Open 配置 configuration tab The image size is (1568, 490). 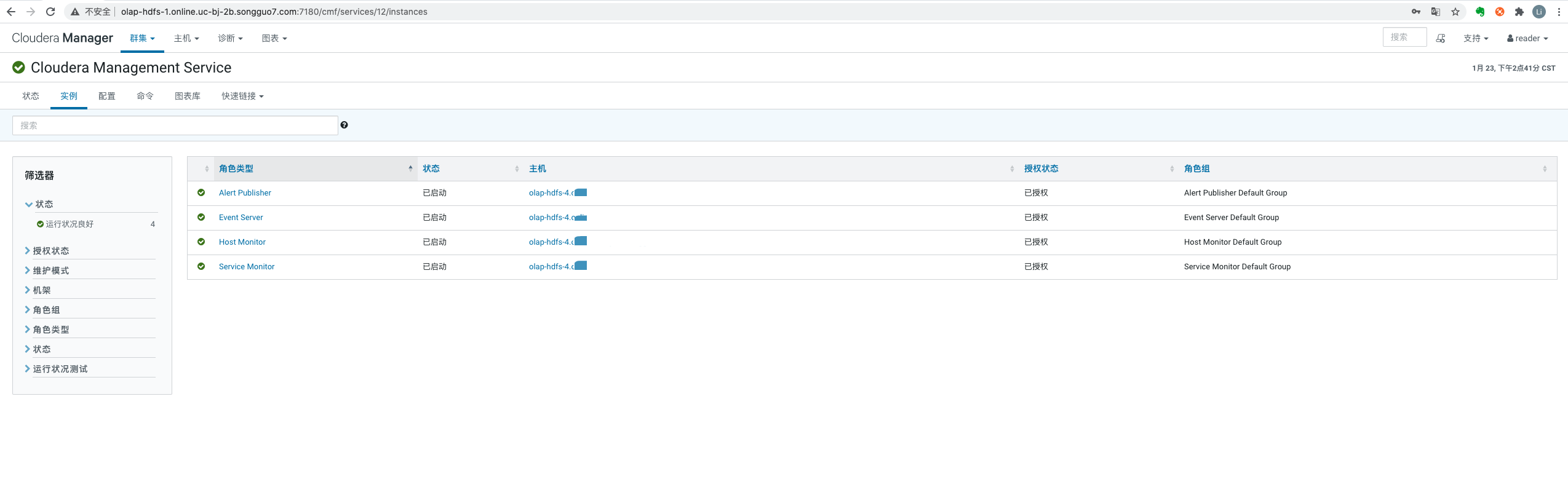tap(107, 96)
